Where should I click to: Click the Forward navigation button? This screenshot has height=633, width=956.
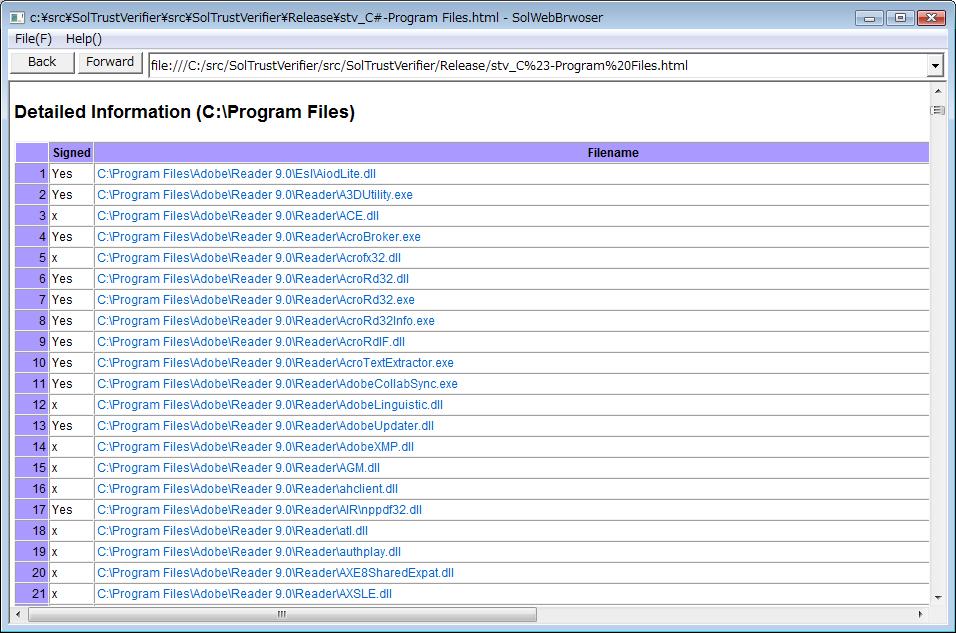(x=110, y=62)
